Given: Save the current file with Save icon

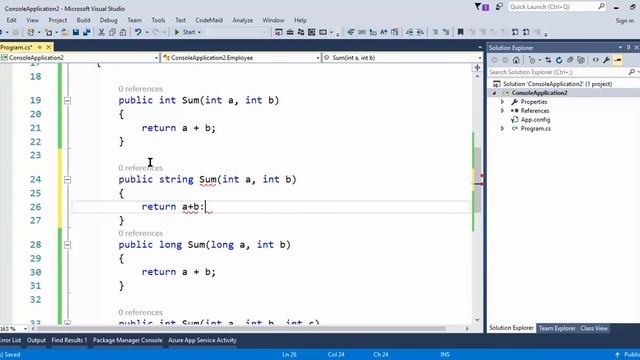Looking at the screenshot, I should click(x=76, y=32).
